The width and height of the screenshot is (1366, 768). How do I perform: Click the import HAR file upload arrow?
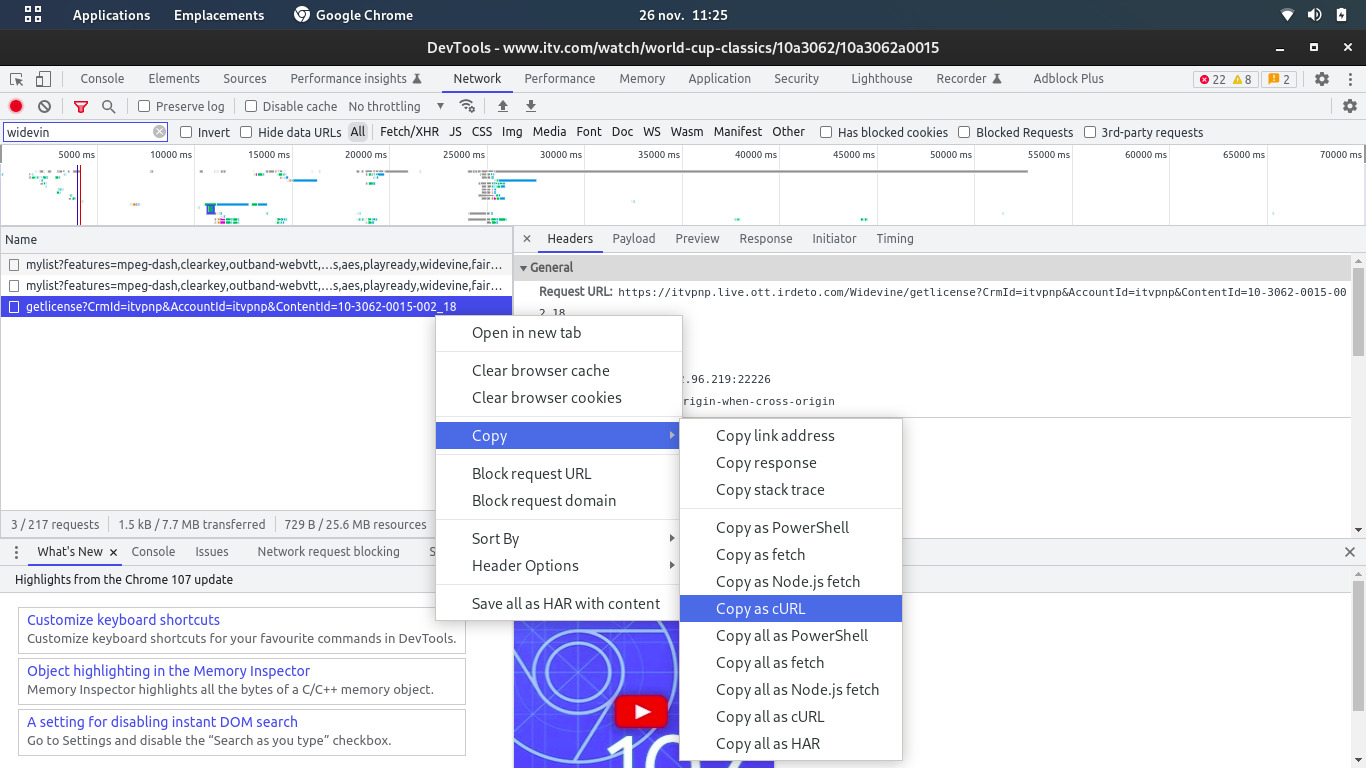pyautogui.click(x=503, y=106)
